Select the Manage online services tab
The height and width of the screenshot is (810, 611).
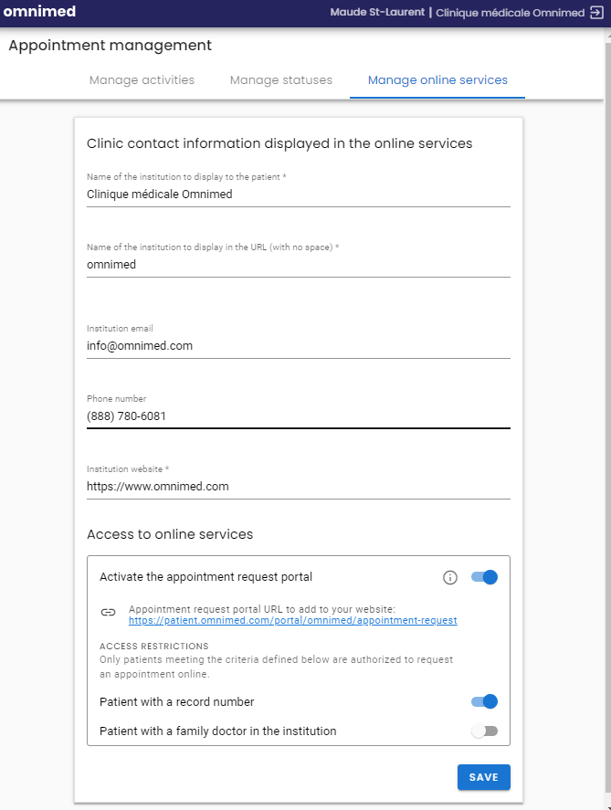pos(437,80)
